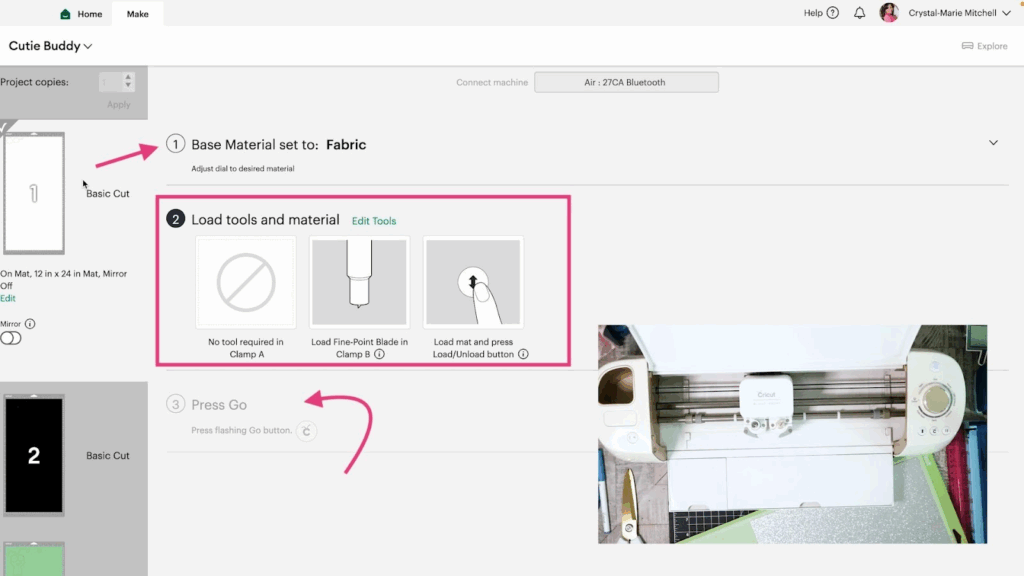Click 'Press flashing Go button.' text
This screenshot has width=1024, height=576.
[x=241, y=430]
